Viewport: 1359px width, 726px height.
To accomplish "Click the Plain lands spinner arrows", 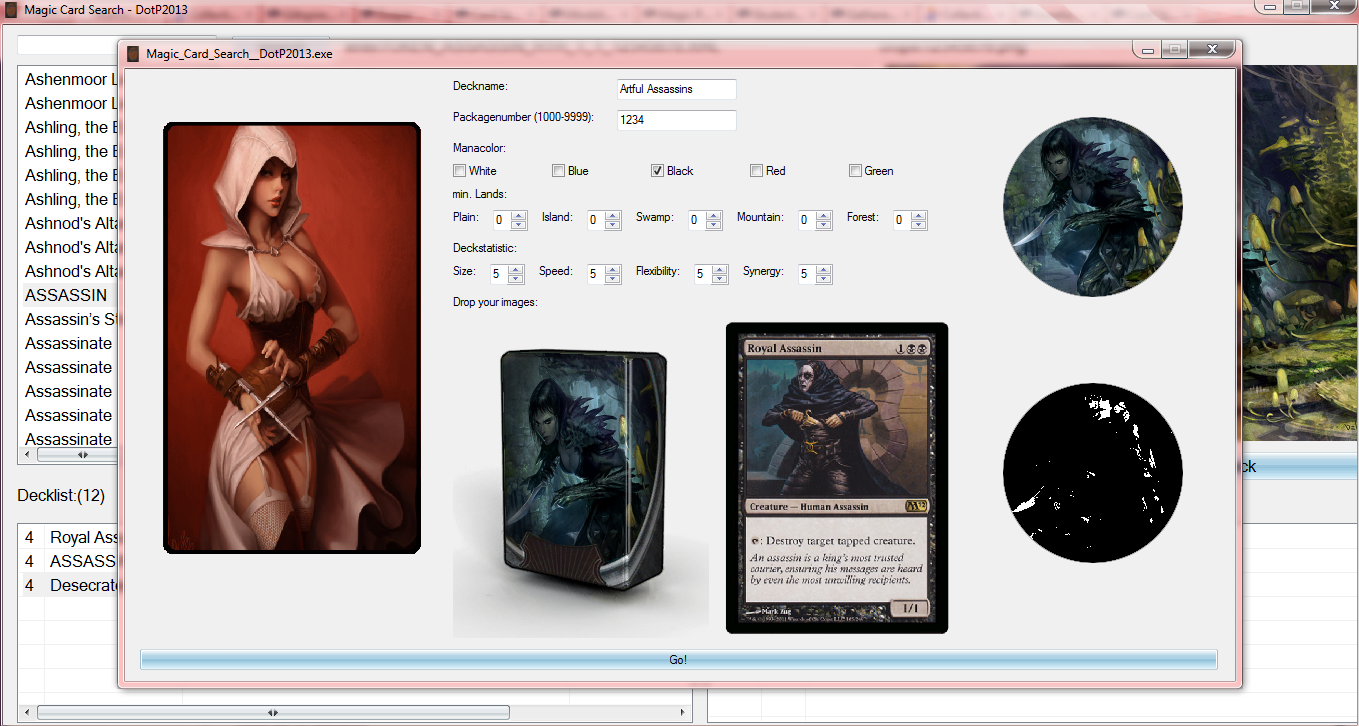I will coord(519,220).
